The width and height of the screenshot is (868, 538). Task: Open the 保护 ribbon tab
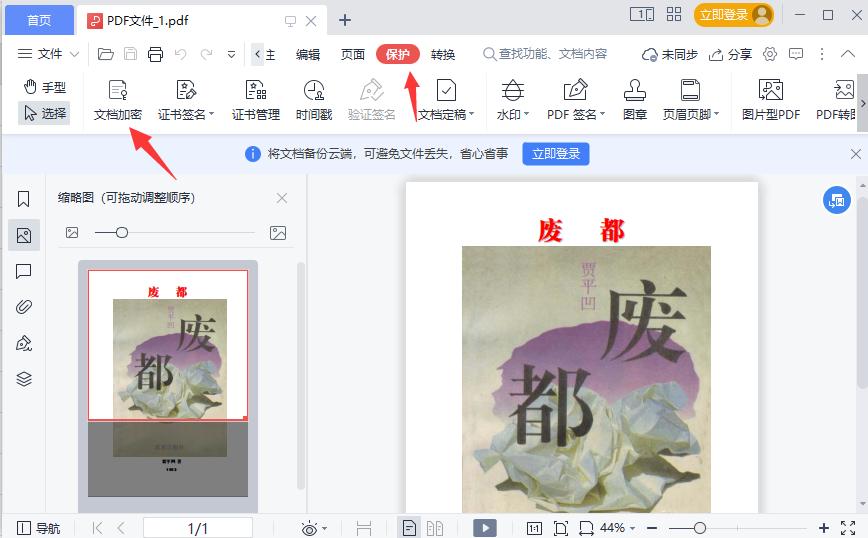point(397,54)
